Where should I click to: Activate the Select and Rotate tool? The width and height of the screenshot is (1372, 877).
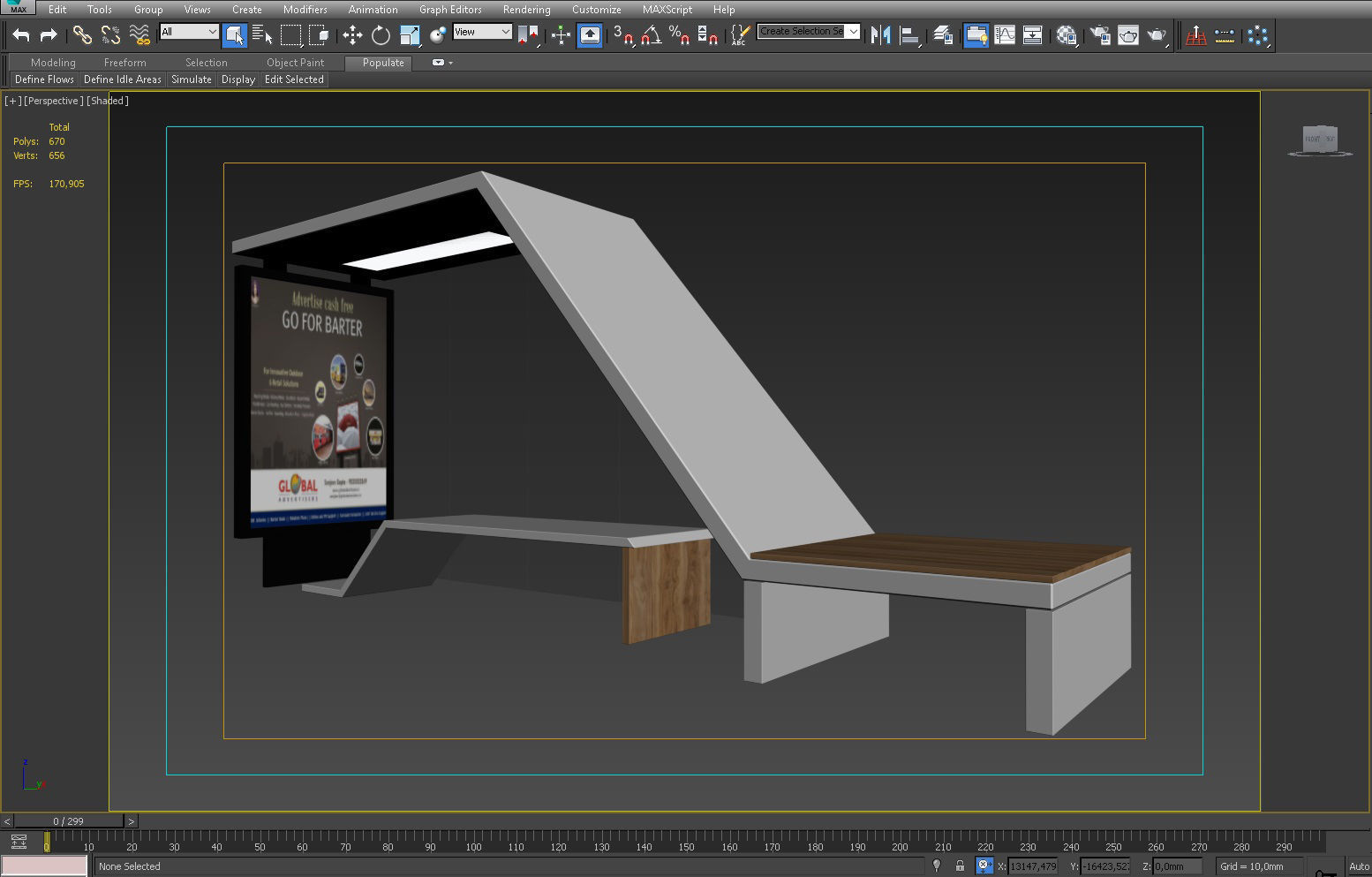(x=381, y=35)
